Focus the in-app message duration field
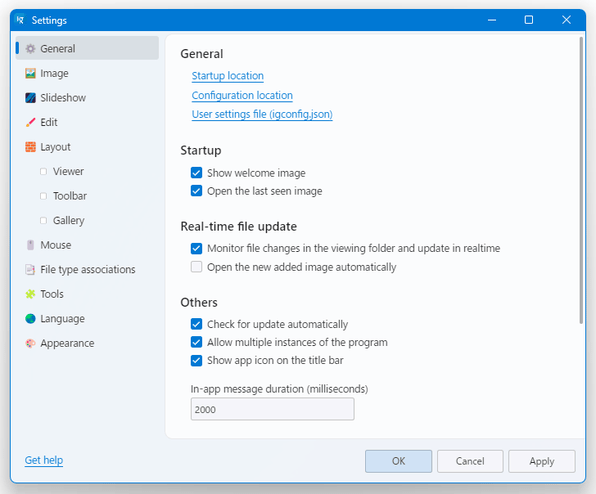This screenshot has height=494, width=596. (273, 409)
